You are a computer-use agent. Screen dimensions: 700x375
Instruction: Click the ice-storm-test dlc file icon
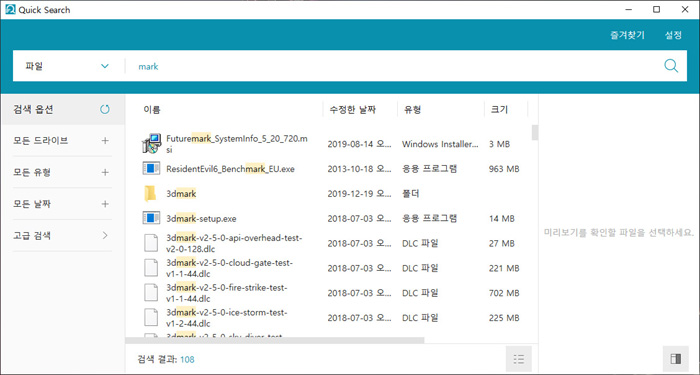tap(151, 318)
